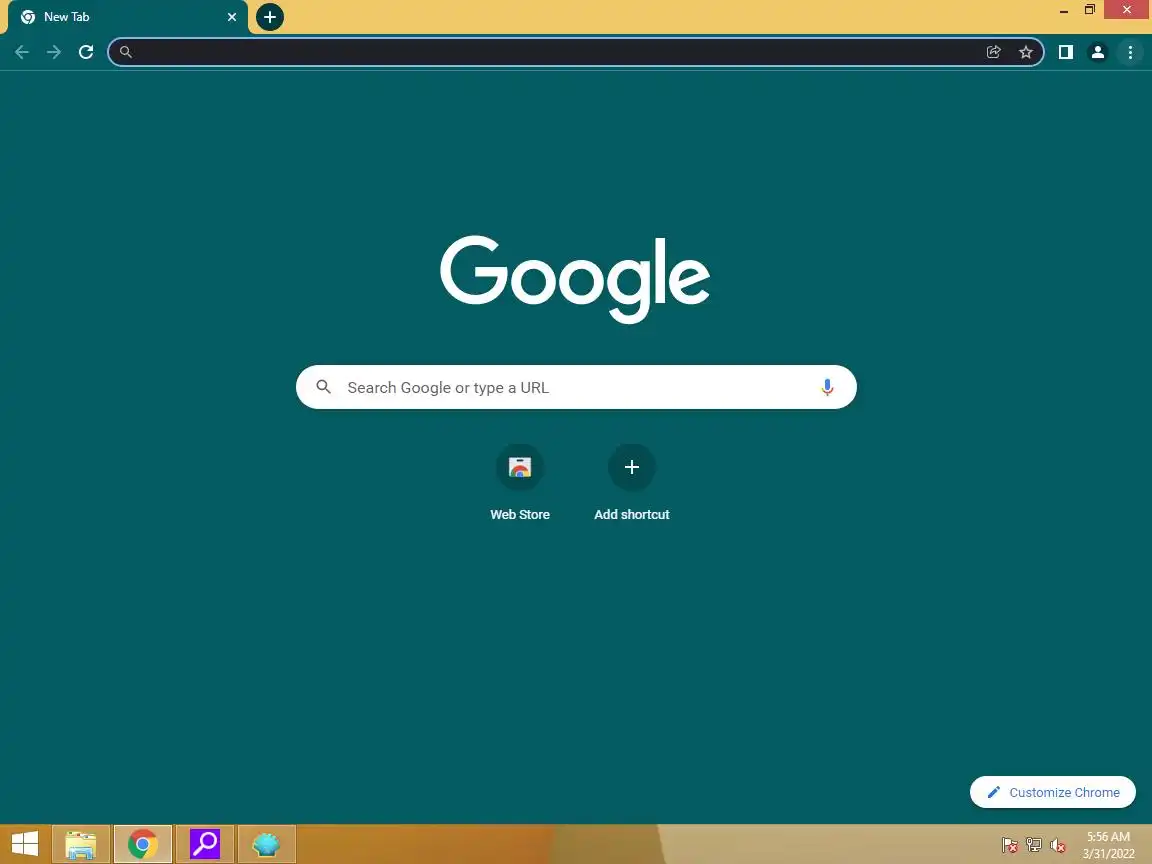Select the New Tab tab
Viewport: 1152px width, 864px height.
[128, 17]
